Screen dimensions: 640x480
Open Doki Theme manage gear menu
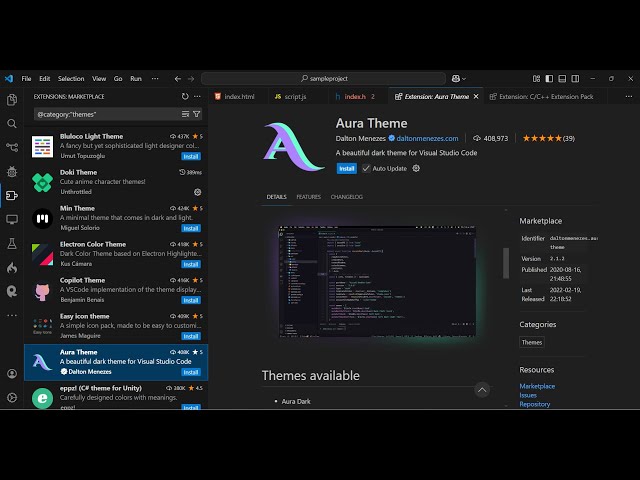(x=197, y=192)
